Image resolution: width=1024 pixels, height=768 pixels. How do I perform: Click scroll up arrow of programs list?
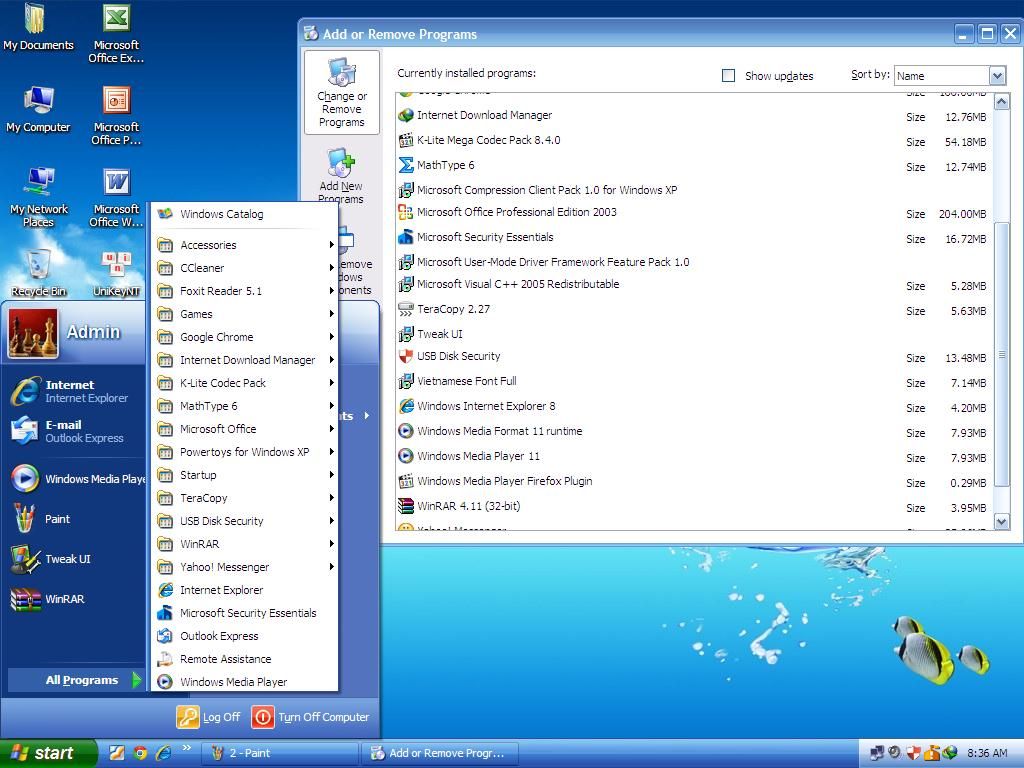click(1001, 101)
